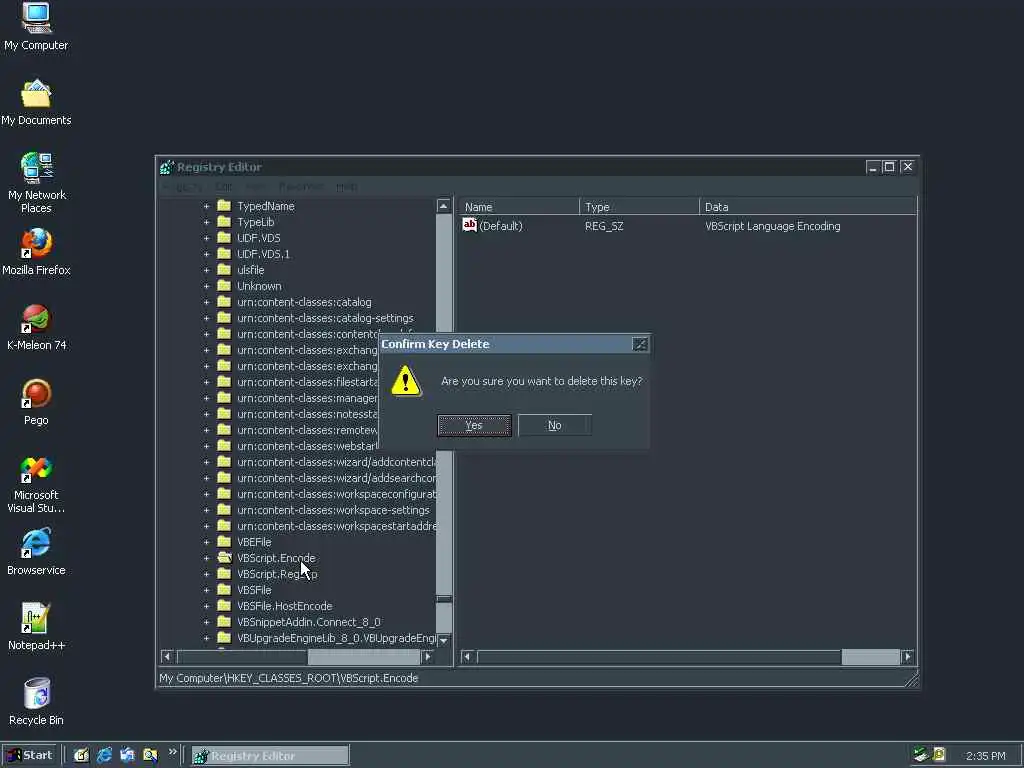This screenshot has height=768, width=1024.
Task: Expand the TypeLib key
Action: click(x=206, y=222)
